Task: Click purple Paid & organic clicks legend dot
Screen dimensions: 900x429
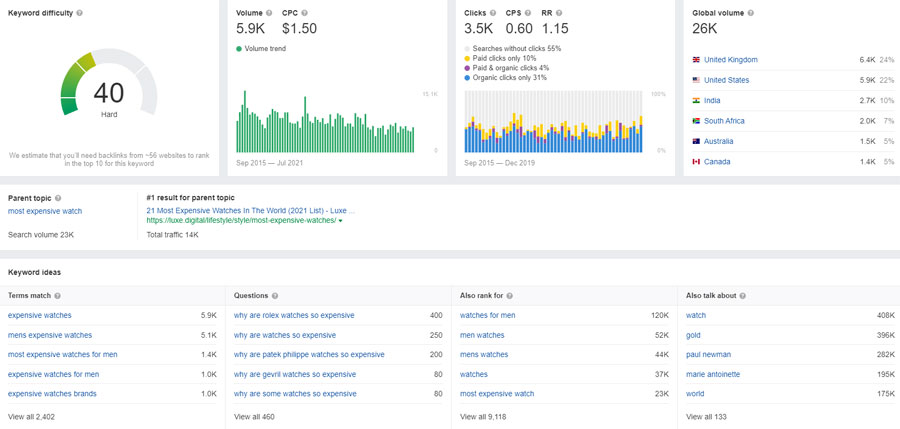Action: click(x=467, y=68)
